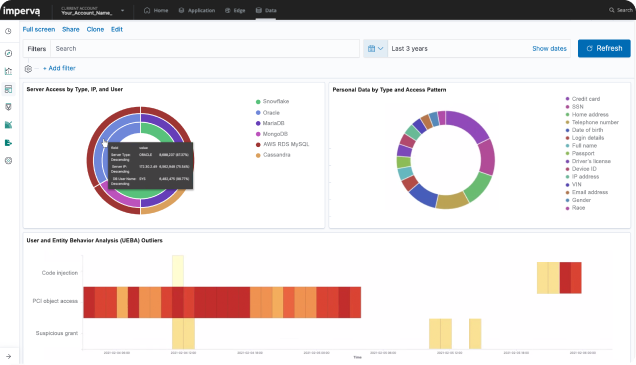Switch to the Application nav tab

197,11
